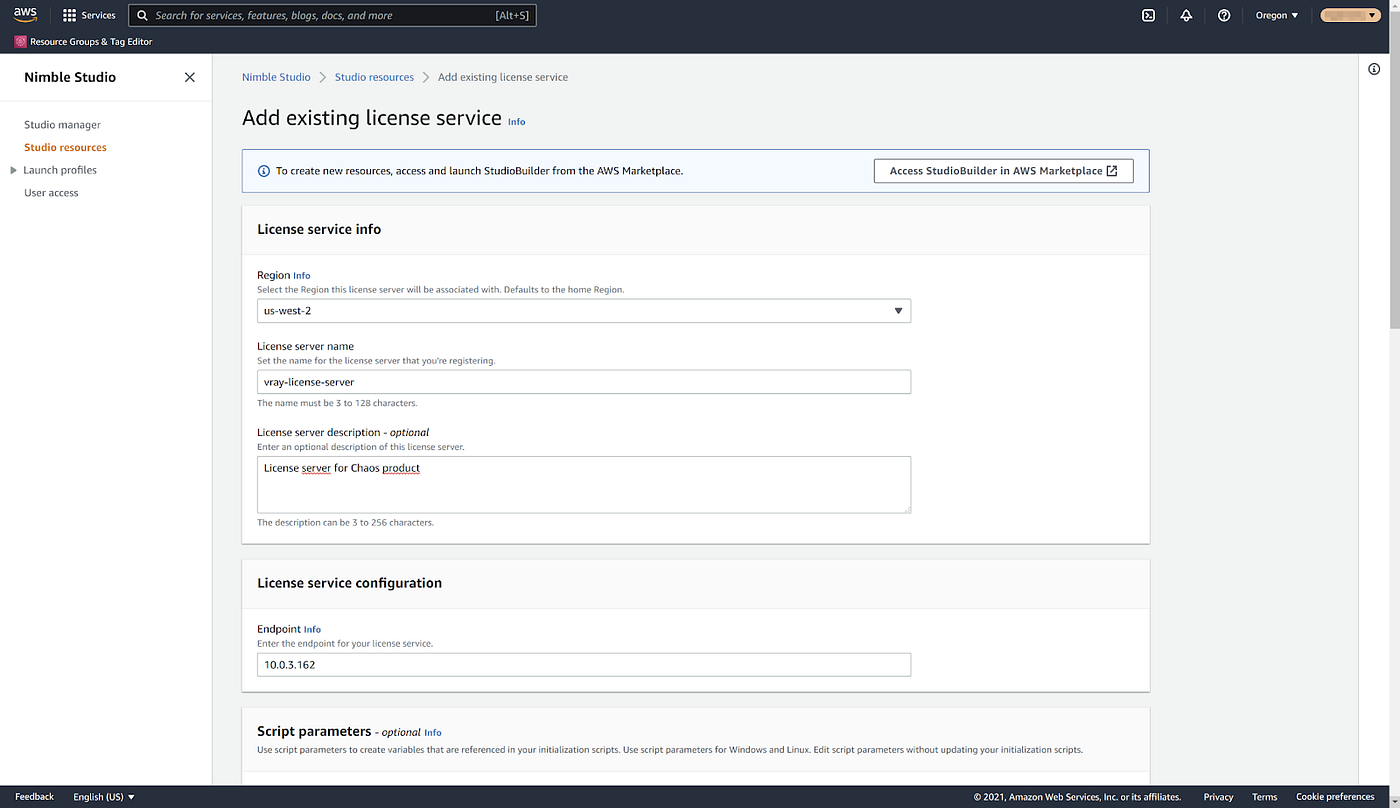Click the info circle icon in the StudioBuilder banner

264,171
